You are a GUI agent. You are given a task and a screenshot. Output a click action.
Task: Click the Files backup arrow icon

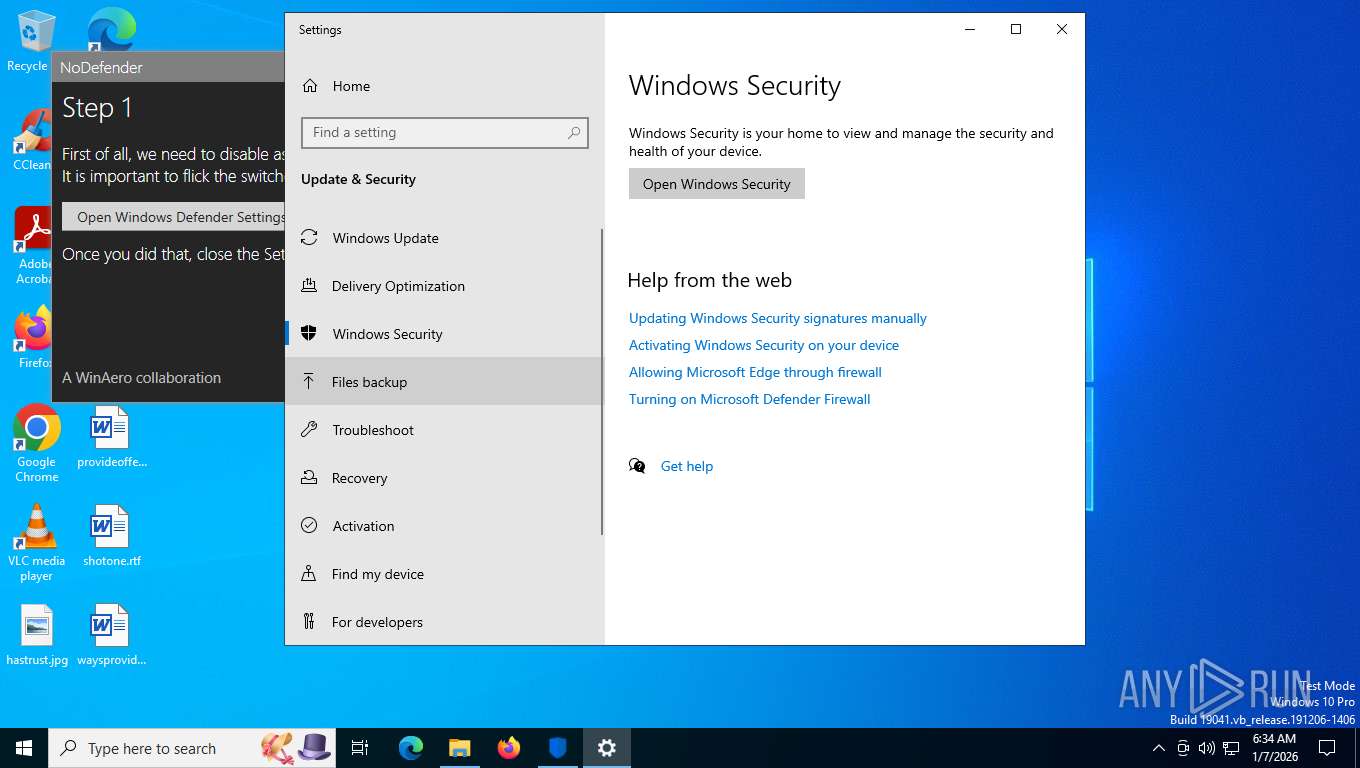pos(309,382)
